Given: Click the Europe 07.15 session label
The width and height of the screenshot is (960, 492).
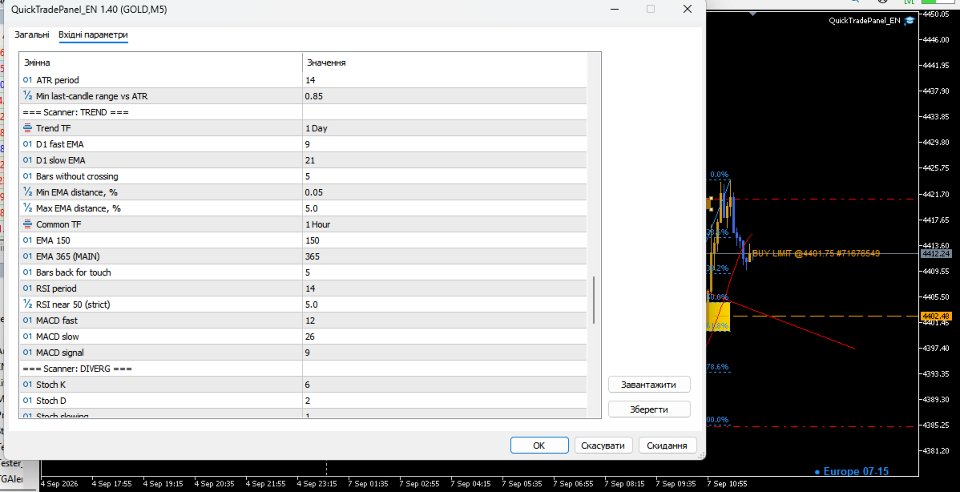Looking at the screenshot, I should pyautogui.click(x=852, y=471).
